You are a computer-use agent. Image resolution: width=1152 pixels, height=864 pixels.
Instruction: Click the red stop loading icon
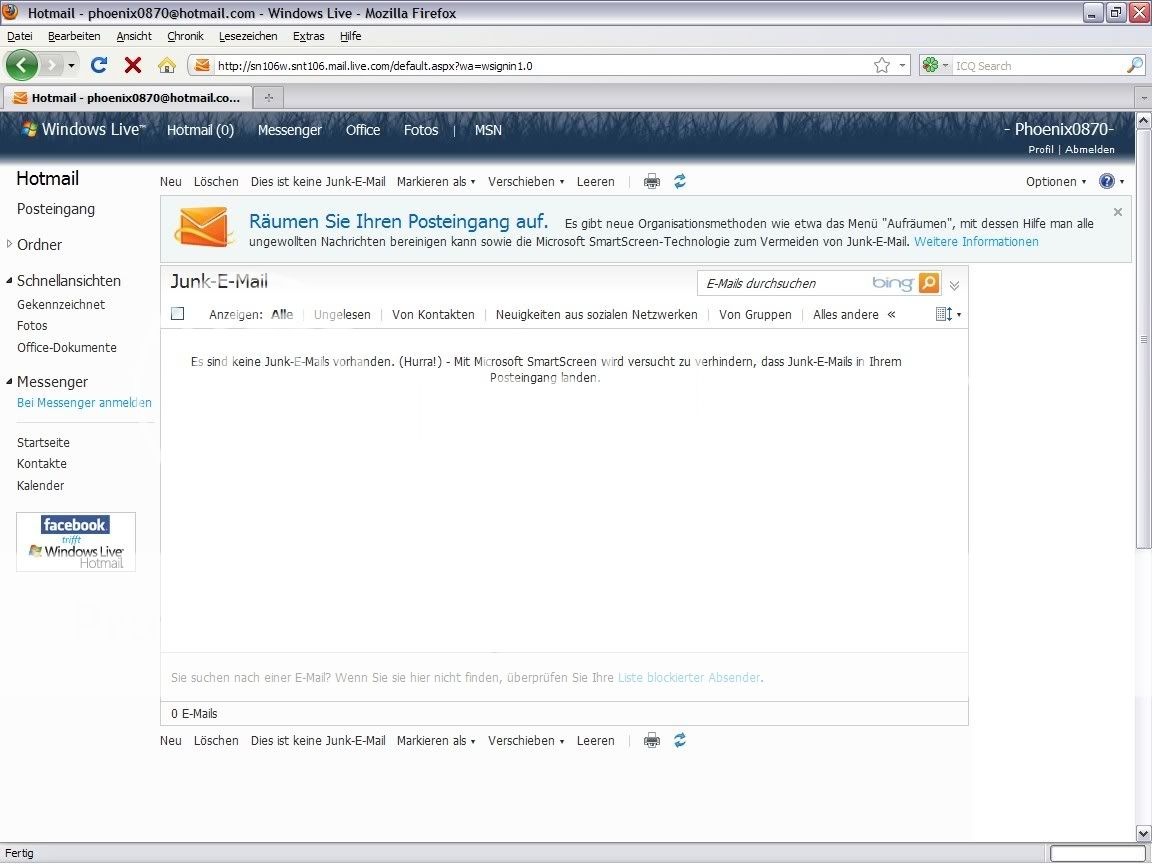click(132, 65)
